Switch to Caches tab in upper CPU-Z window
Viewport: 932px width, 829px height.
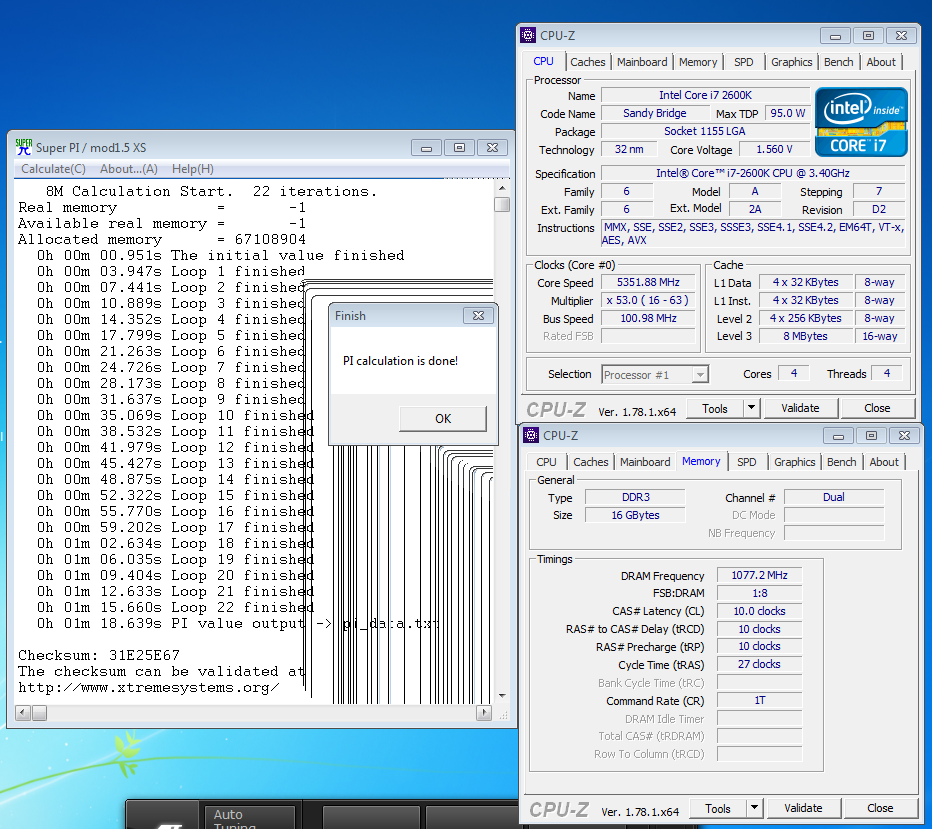[x=587, y=62]
